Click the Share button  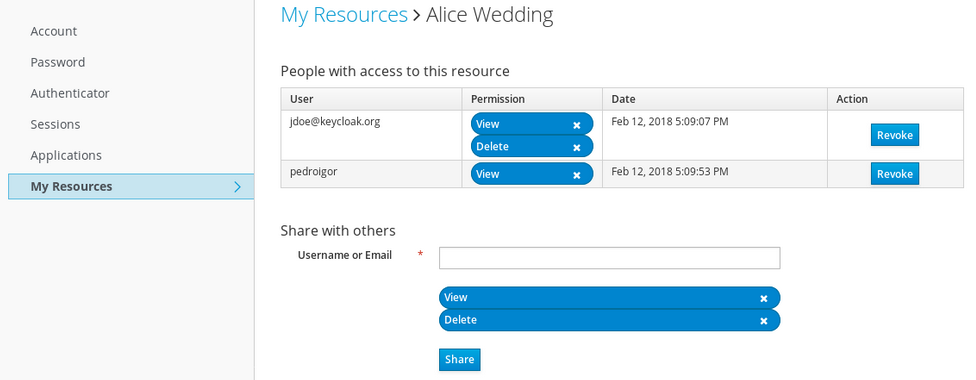coord(459,359)
